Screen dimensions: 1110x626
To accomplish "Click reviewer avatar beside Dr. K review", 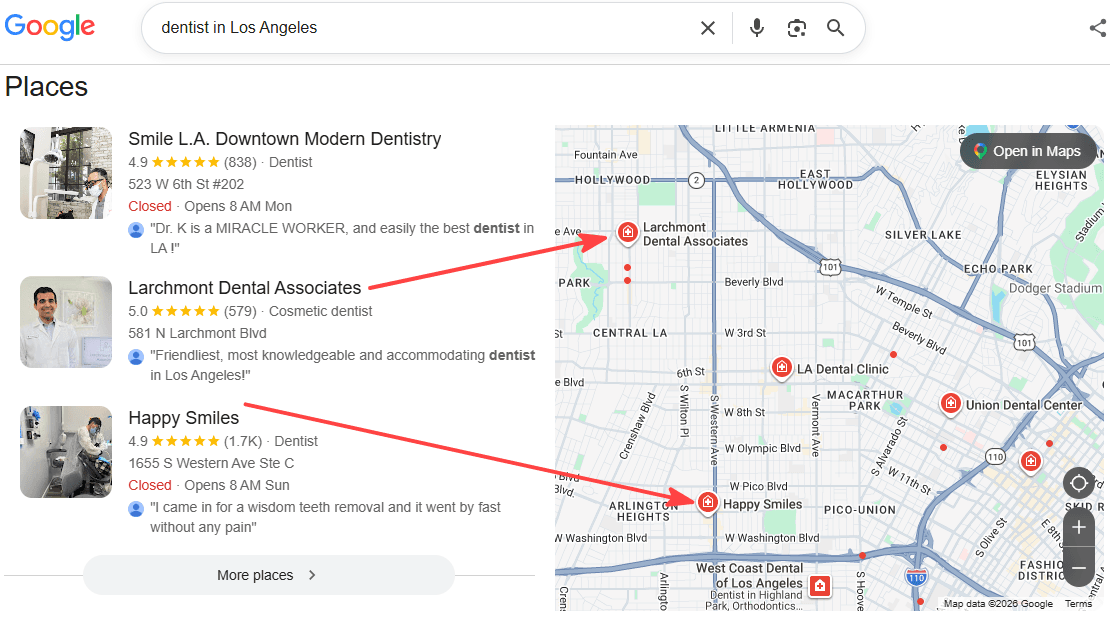I will click(137, 229).
